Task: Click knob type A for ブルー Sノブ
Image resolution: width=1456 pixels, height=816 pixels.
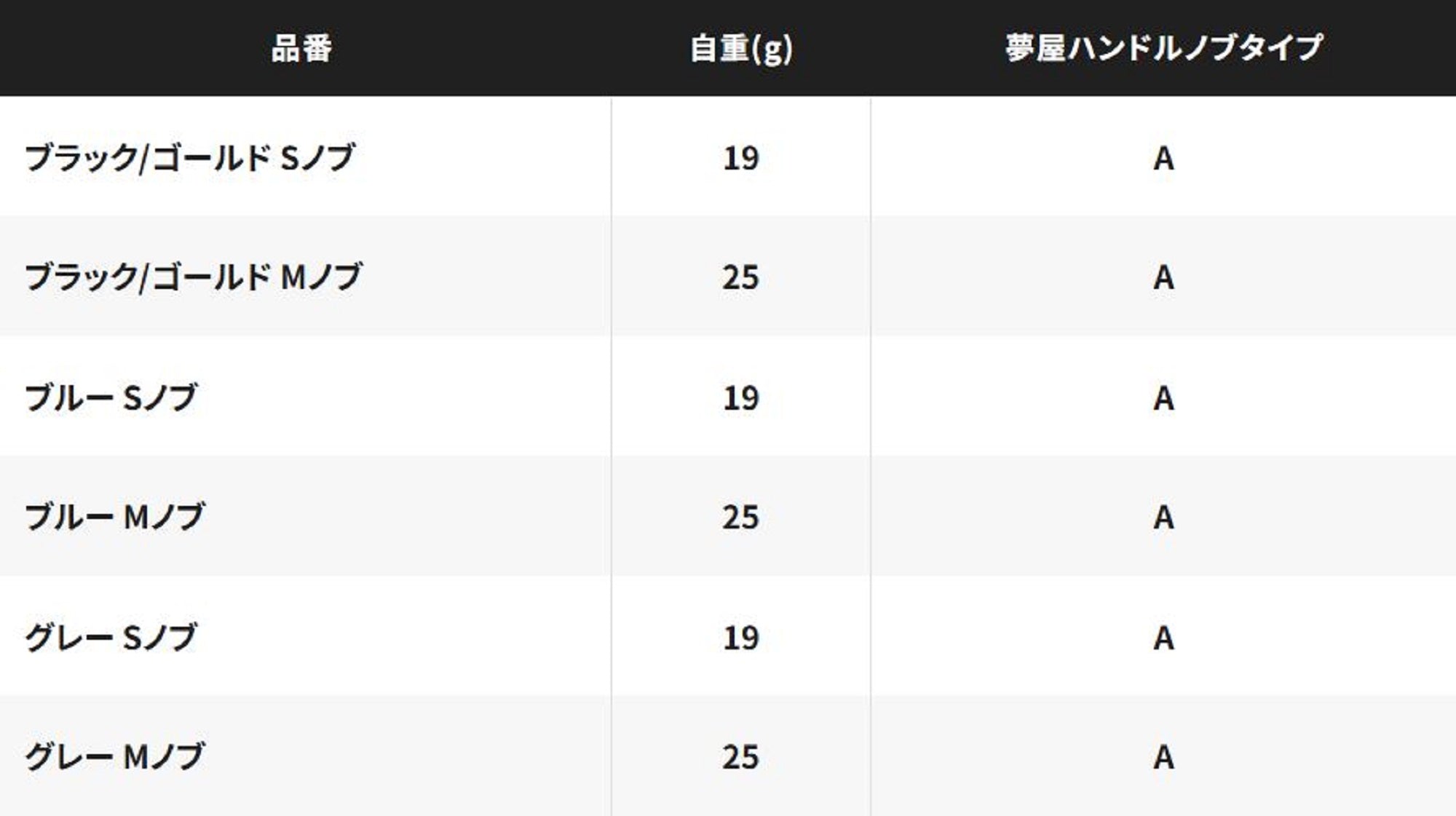Action: pos(1163,398)
